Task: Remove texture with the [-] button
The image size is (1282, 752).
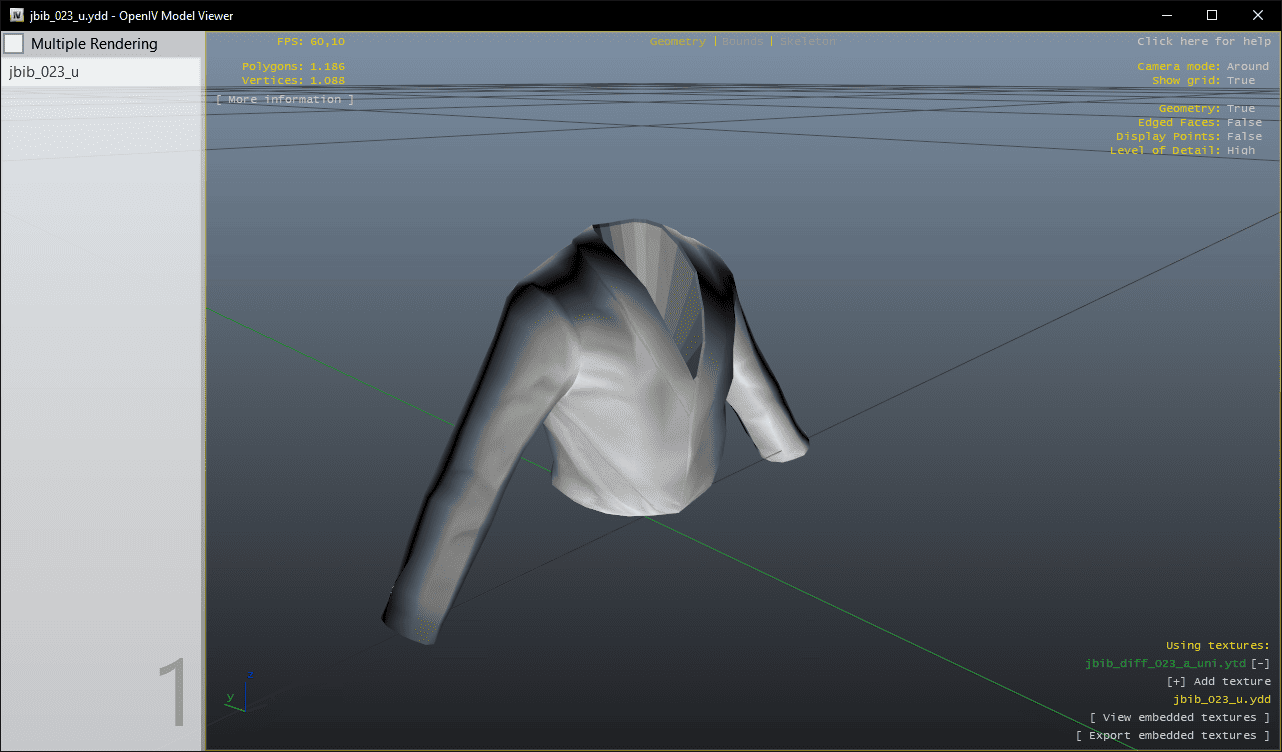Action: [1260, 663]
